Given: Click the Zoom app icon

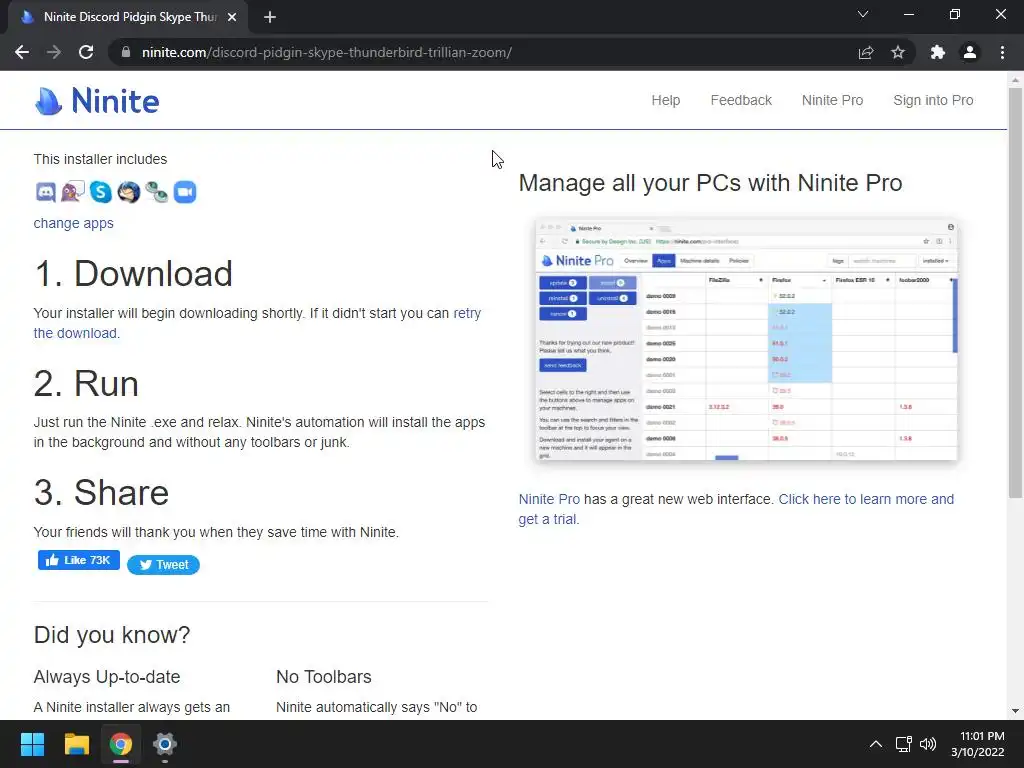Looking at the screenshot, I should coord(185,192).
